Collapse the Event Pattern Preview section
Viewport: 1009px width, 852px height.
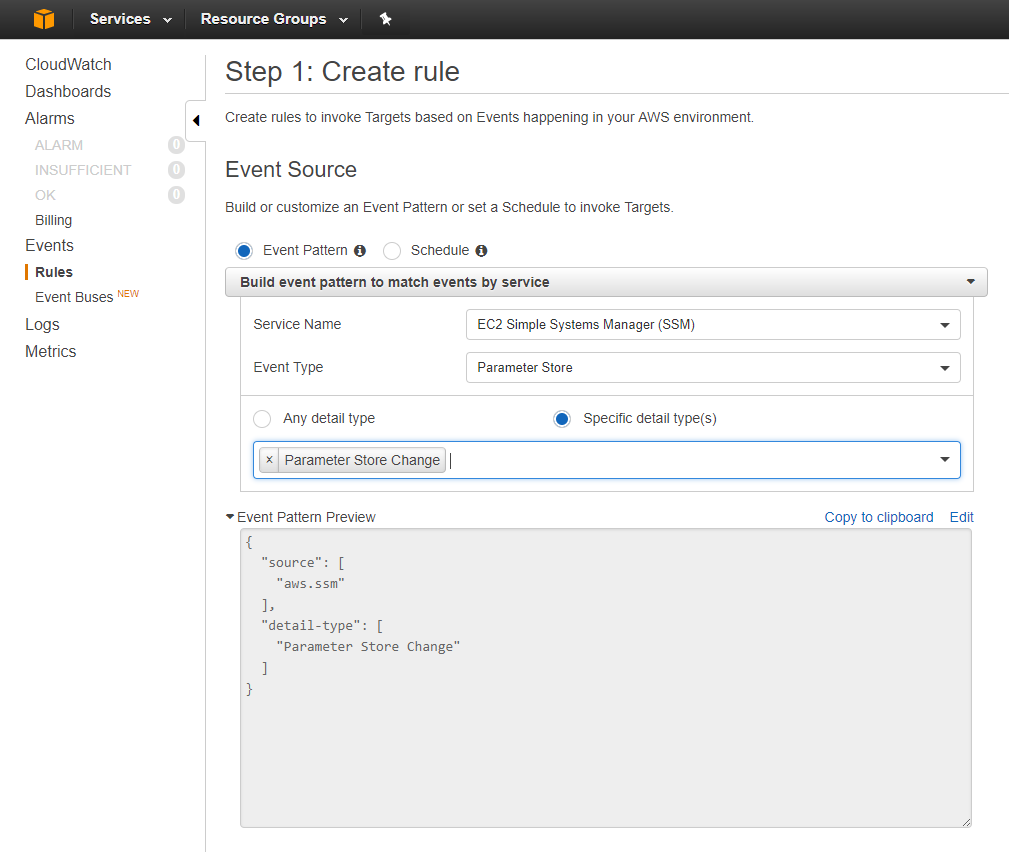tap(231, 517)
